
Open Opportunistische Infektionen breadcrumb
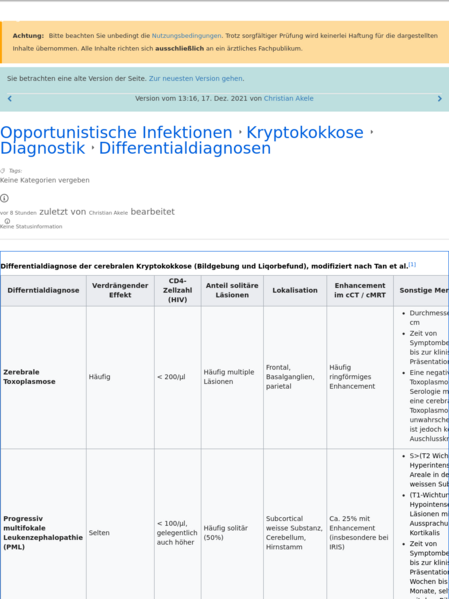116,133
